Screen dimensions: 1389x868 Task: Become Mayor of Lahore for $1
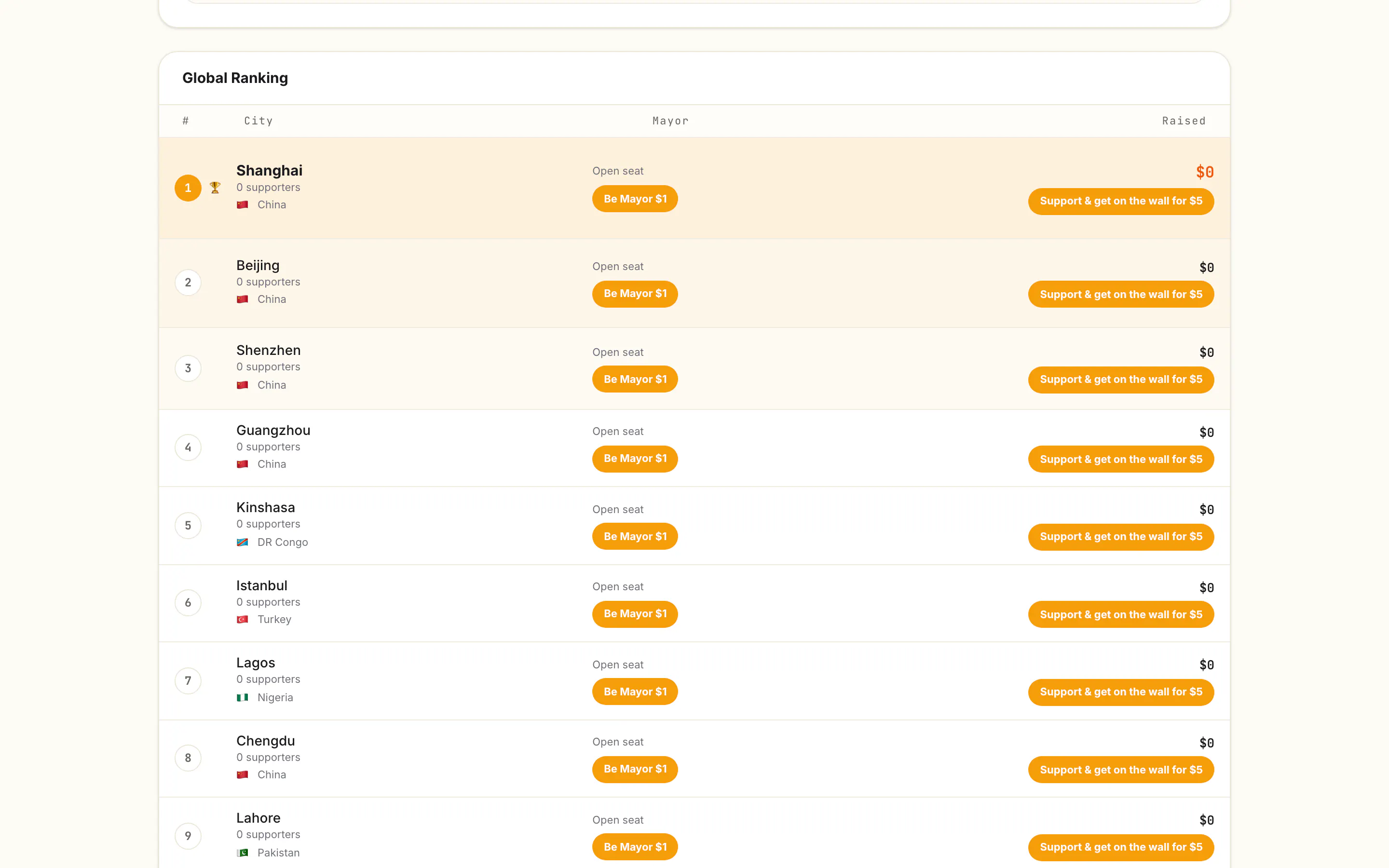(635, 847)
